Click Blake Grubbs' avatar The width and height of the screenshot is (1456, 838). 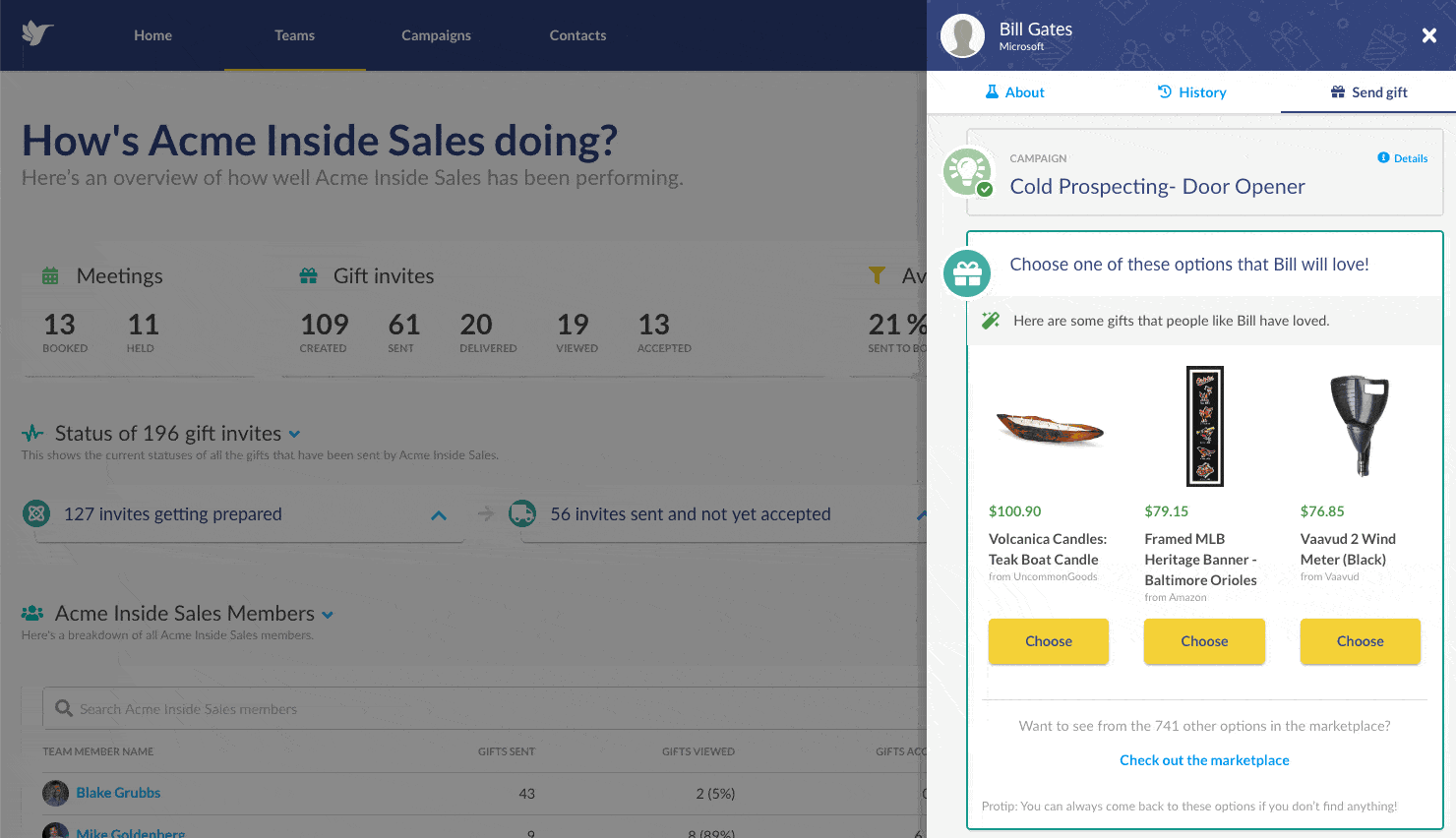tap(56, 793)
